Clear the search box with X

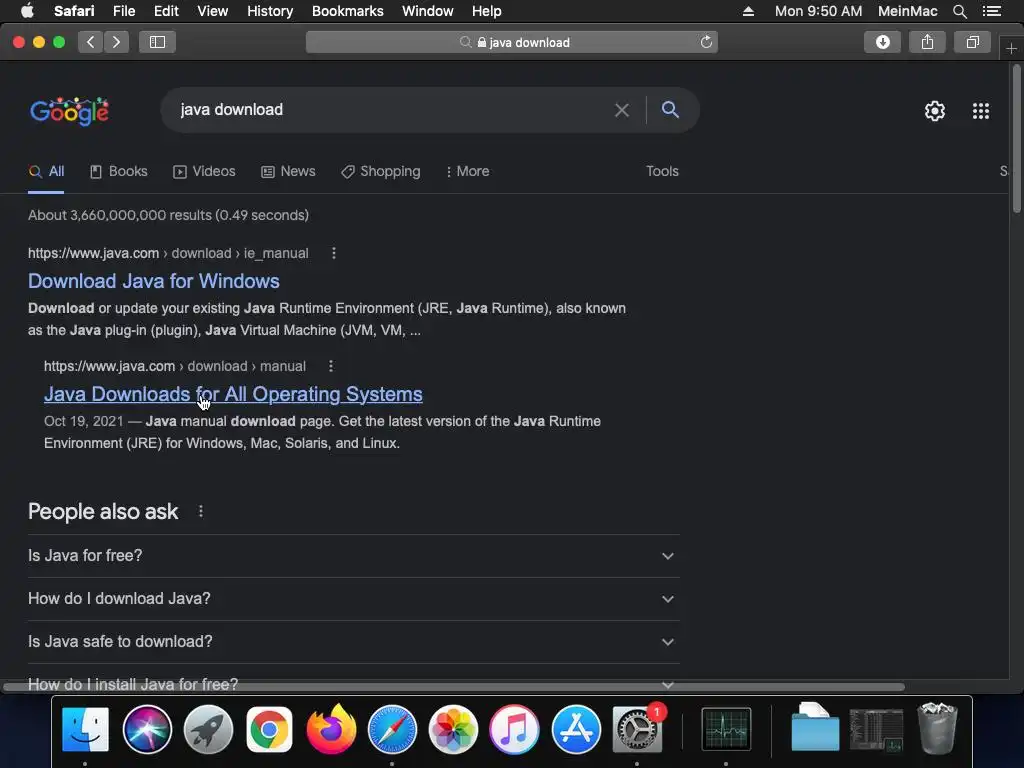pos(622,110)
